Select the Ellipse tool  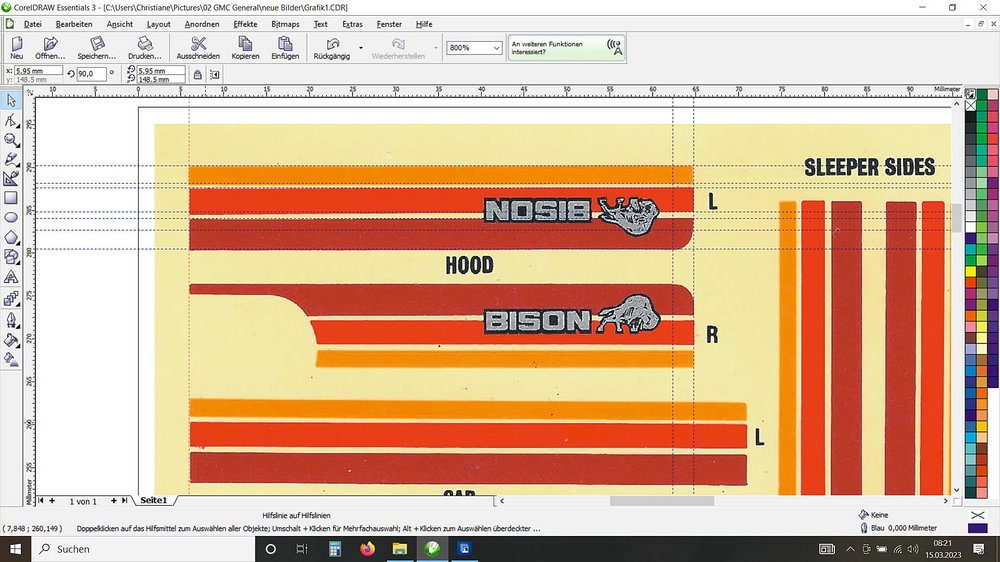[11, 218]
